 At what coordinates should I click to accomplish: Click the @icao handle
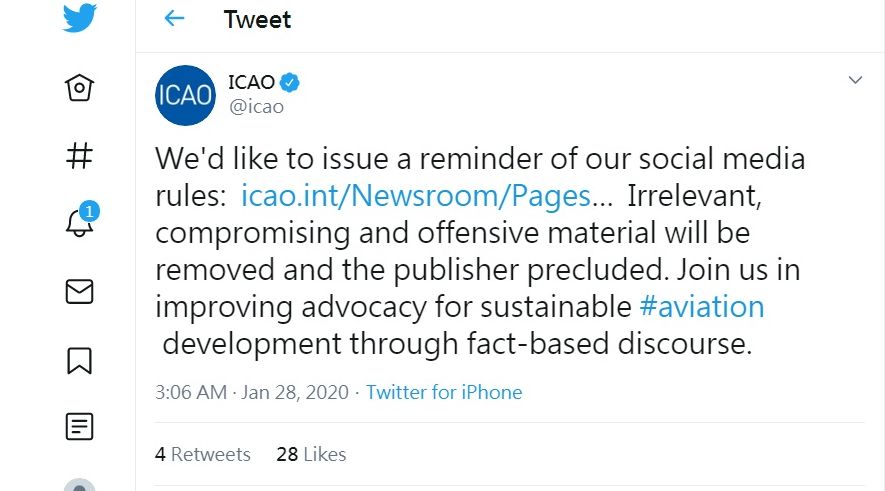(x=256, y=106)
